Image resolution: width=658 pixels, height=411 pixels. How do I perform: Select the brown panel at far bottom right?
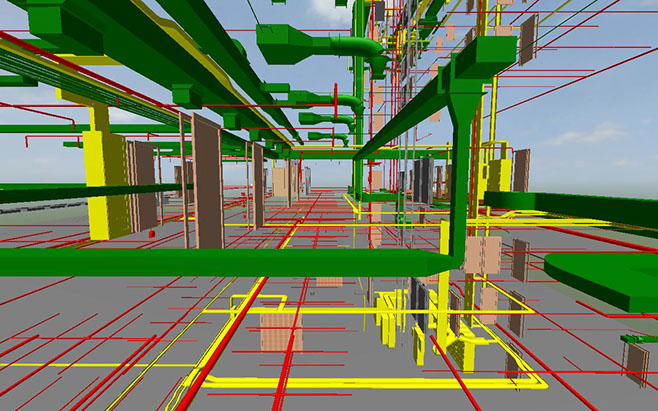pyautogui.click(x=634, y=360)
